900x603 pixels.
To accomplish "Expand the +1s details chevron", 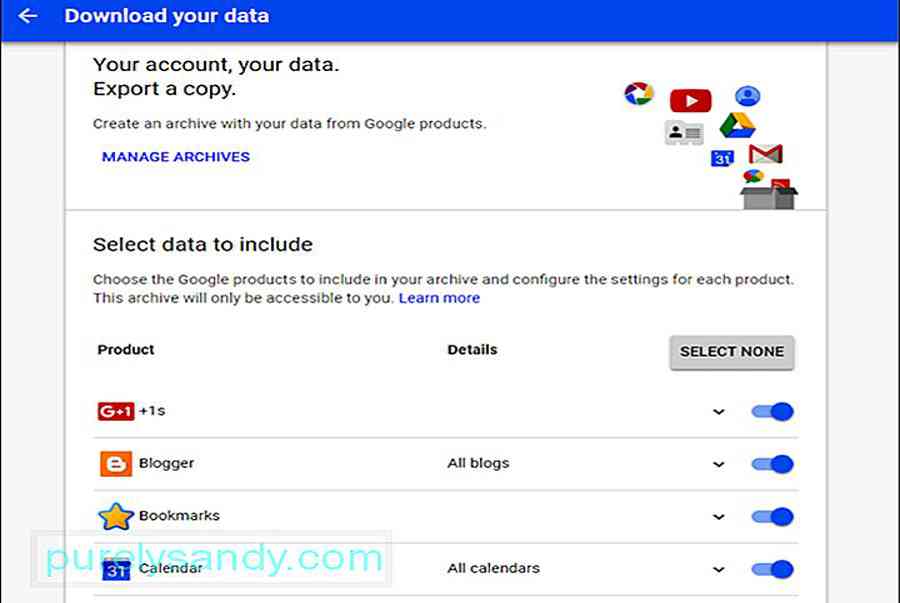I will click(x=718, y=412).
